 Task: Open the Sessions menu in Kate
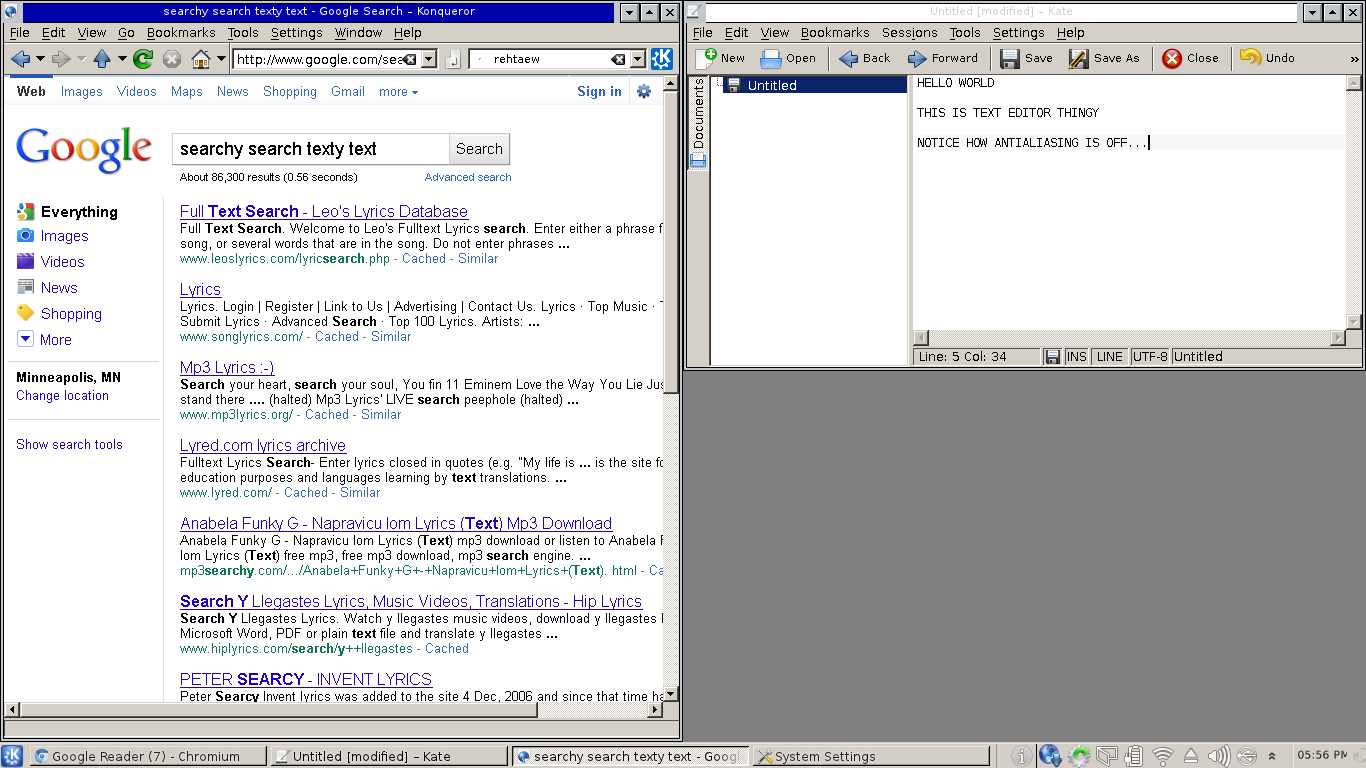909,32
